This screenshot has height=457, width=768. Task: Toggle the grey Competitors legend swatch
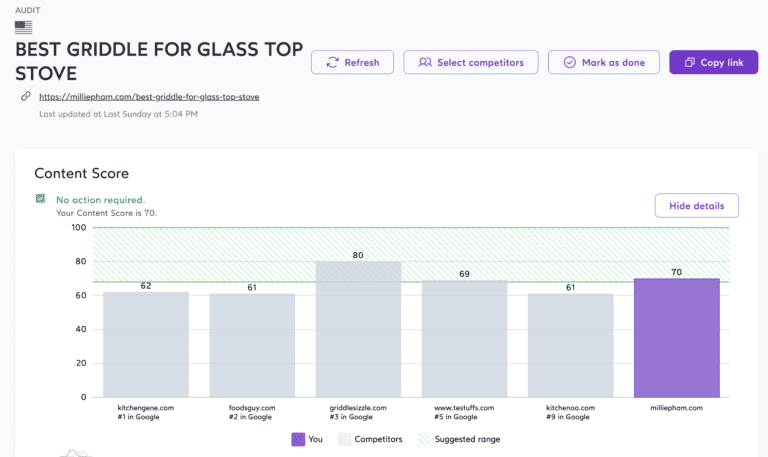coord(345,439)
